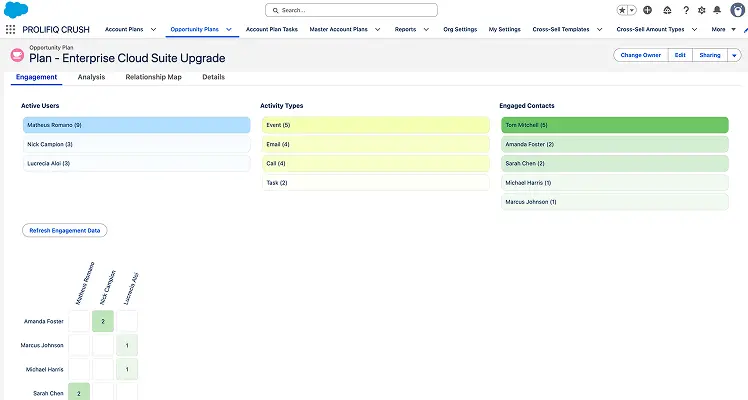This screenshot has width=748, height=400.
Task: Click the Global Actions plus icon
Action: tap(647, 10)
